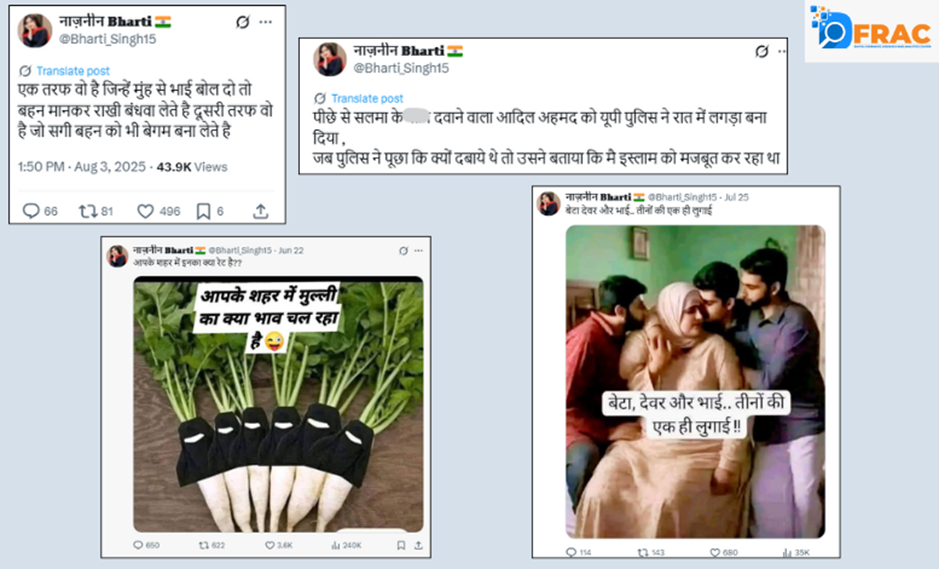Click the reply icon with 66 comments
The width and height of the screenshot is (939, 569).
tap(31, 211)
